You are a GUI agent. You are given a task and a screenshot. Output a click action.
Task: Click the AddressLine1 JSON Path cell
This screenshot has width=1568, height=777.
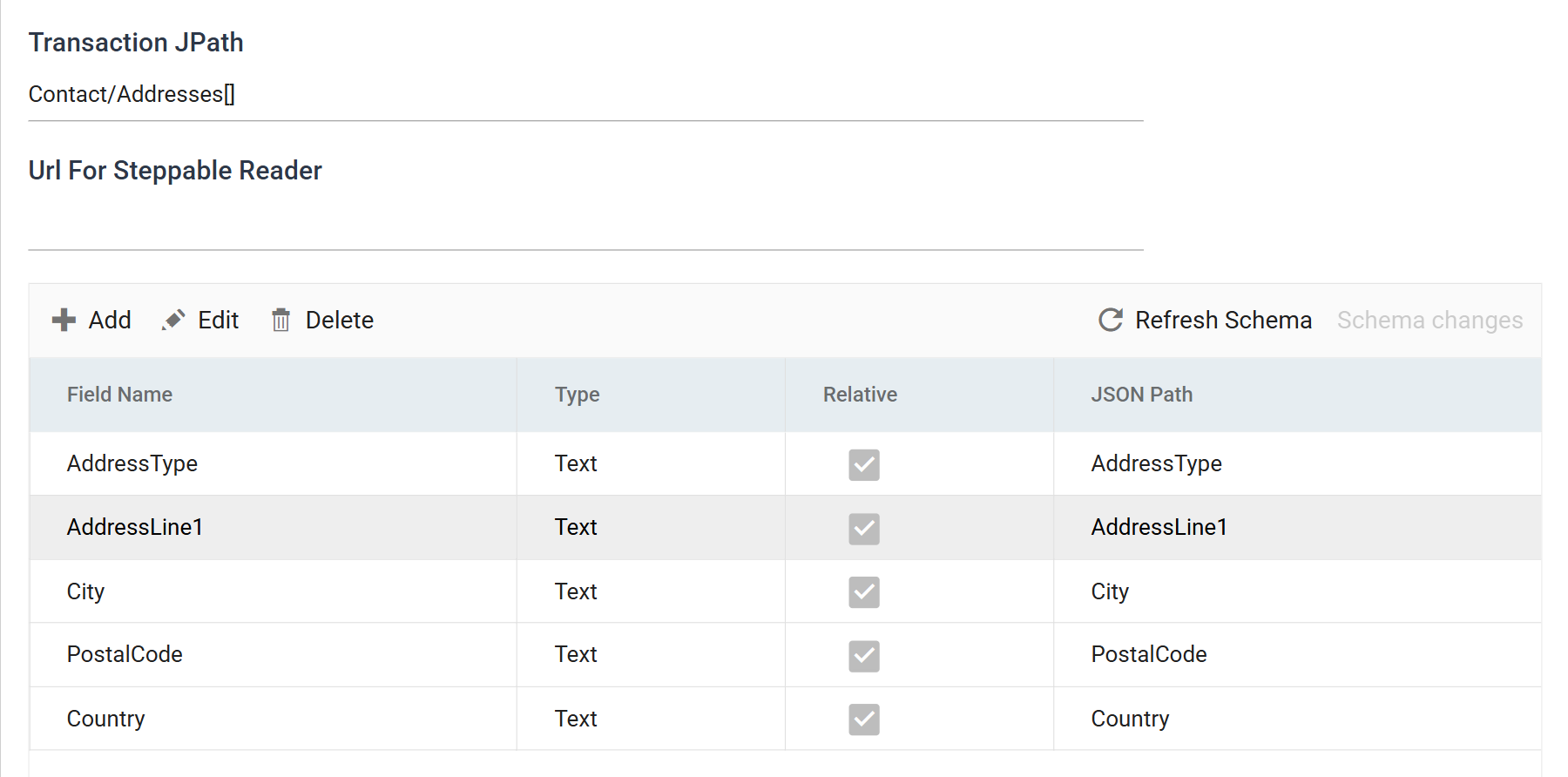coord(1297,527)
